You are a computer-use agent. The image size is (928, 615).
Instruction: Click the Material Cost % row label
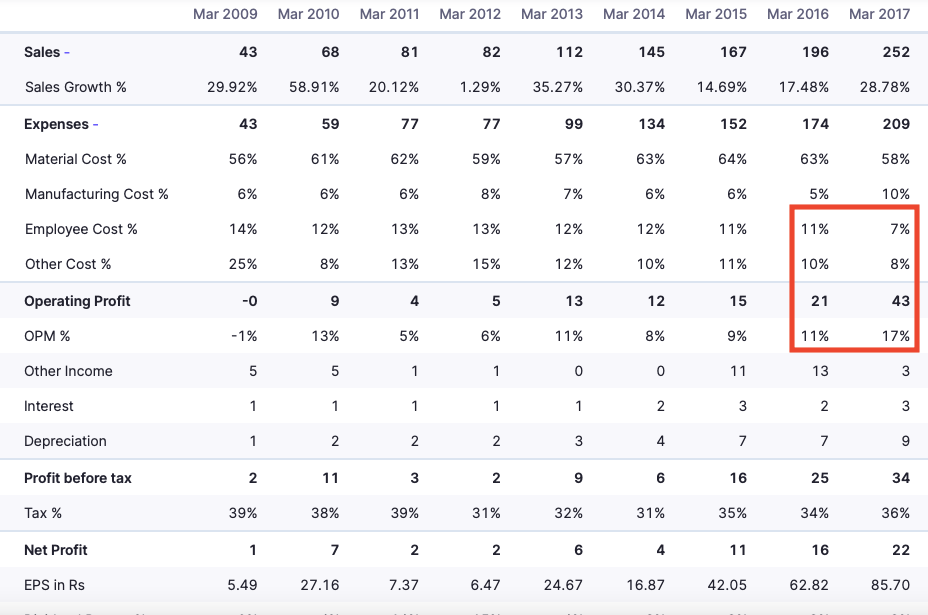pyautogui.click(x=76, y=159)
